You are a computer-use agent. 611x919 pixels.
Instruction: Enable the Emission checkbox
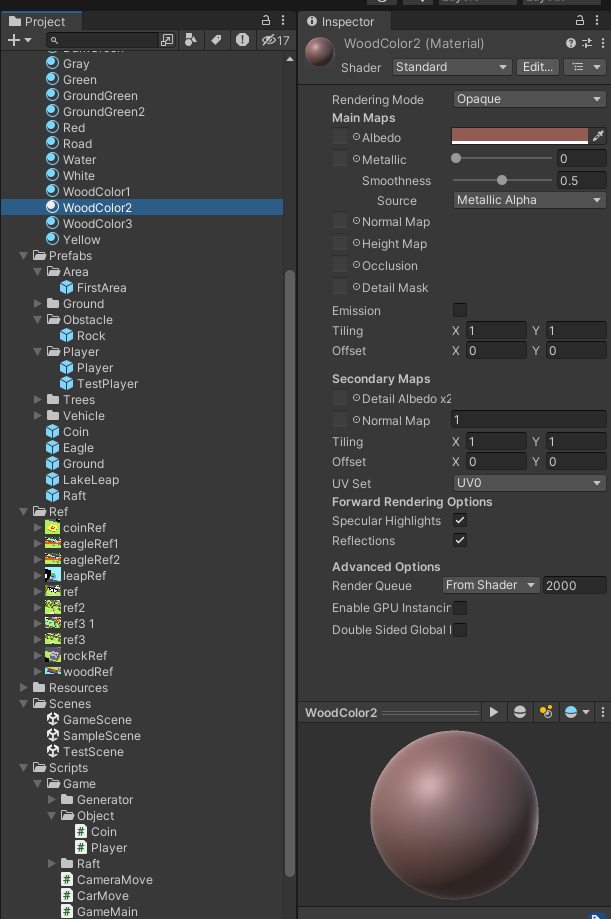pyautogui.click(x=460, y=310)
